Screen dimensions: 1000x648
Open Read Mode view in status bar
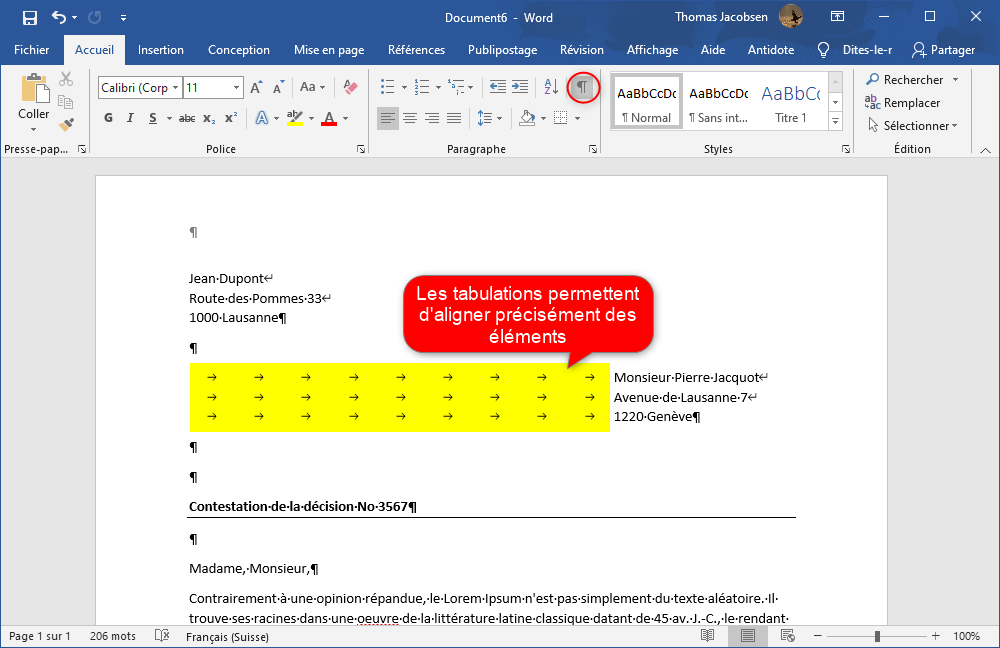pyautogui.click(x=707, y=636)
